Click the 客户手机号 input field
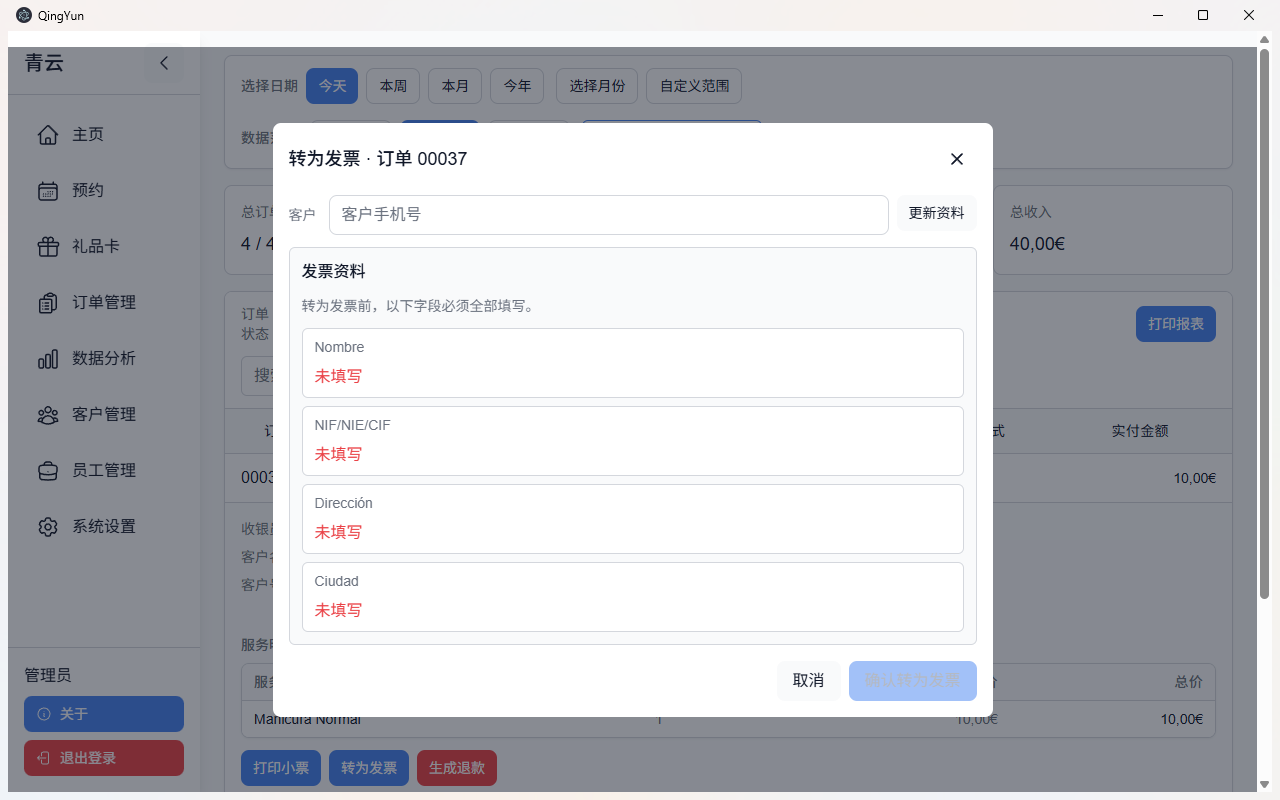 [x=609, y=215]
